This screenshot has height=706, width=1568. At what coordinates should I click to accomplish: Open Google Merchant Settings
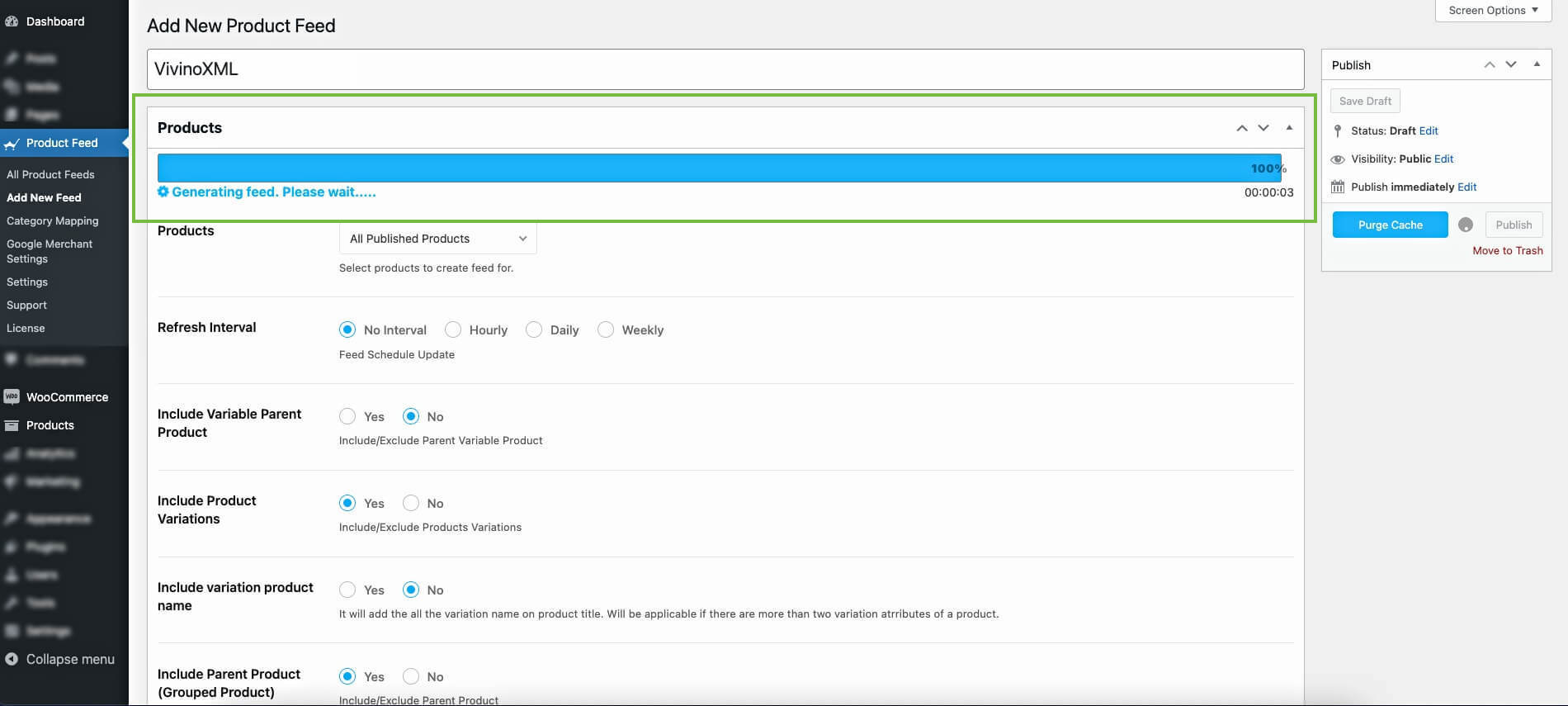50,251
